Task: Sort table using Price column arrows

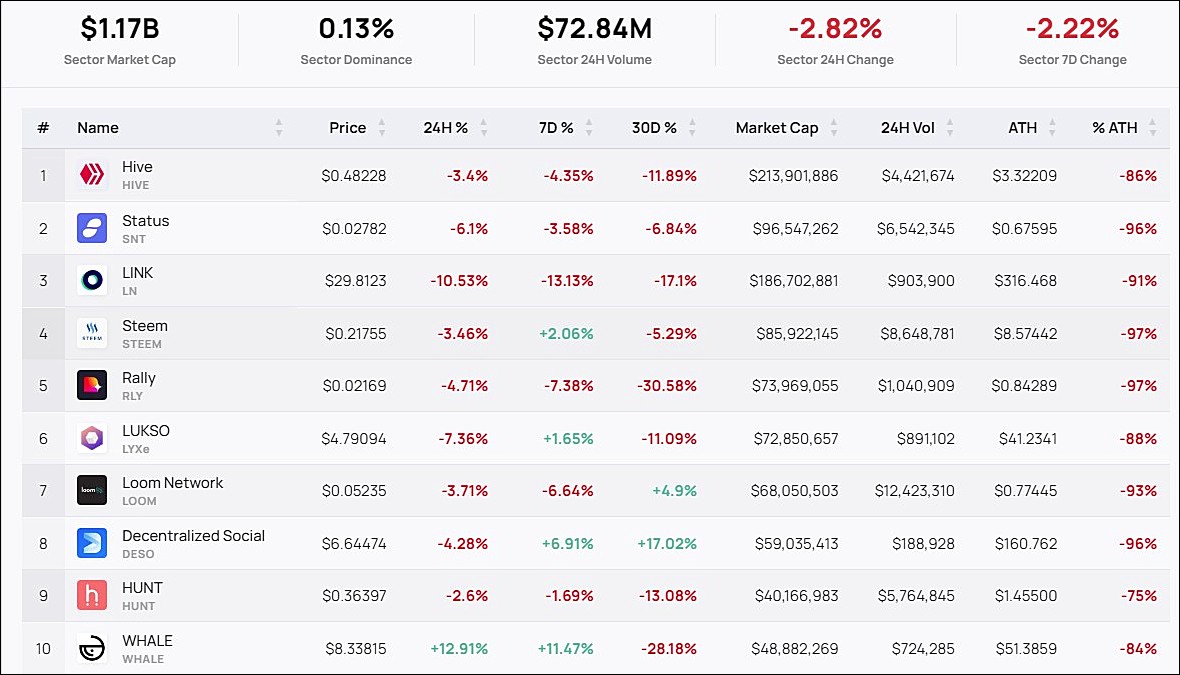Action: [382, 128]
